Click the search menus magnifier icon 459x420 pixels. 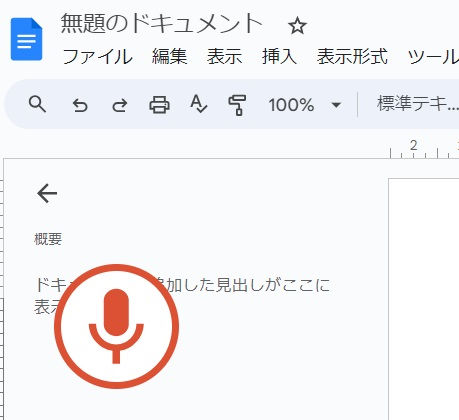tap(37, 104)
